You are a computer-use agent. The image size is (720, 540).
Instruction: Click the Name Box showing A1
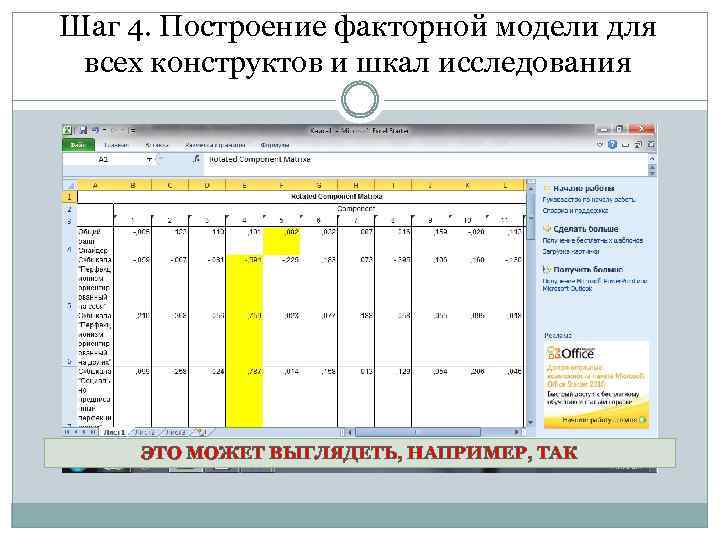pos(104,159)
